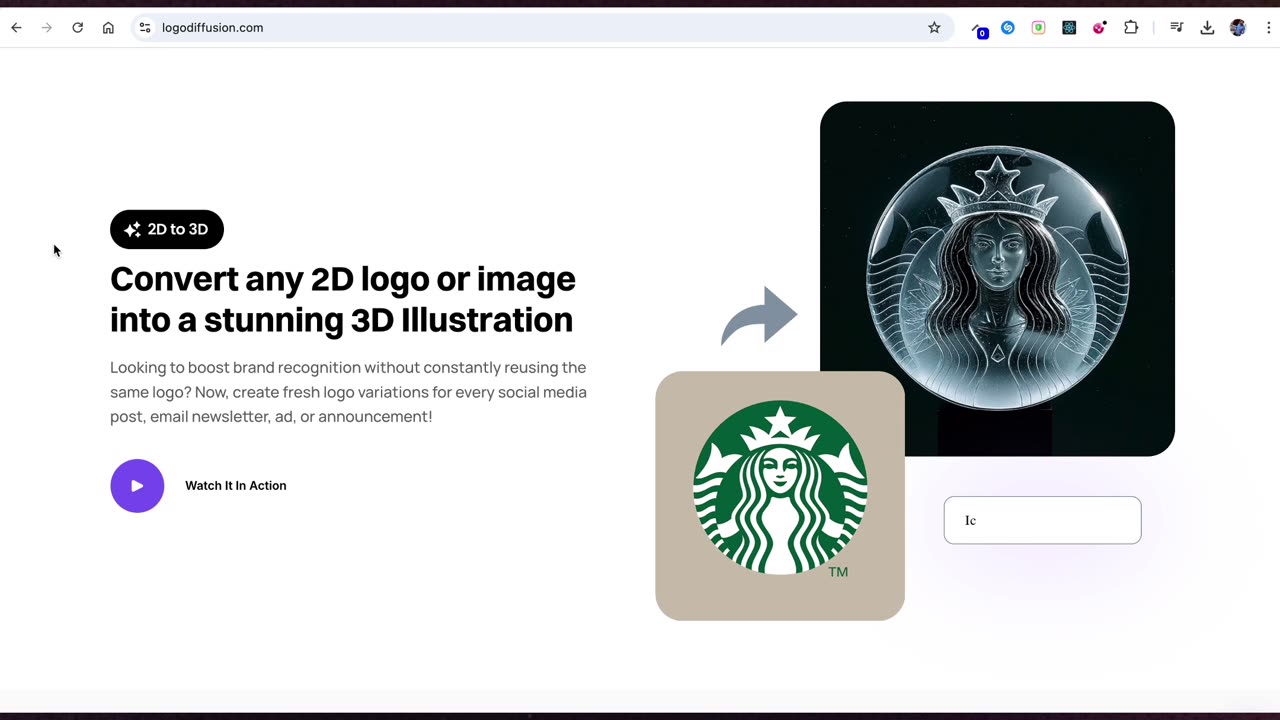Click the heading "Convert any 2D logo or image"
The height and width of the screenshot is (720, 1280).
click(343, 279)
